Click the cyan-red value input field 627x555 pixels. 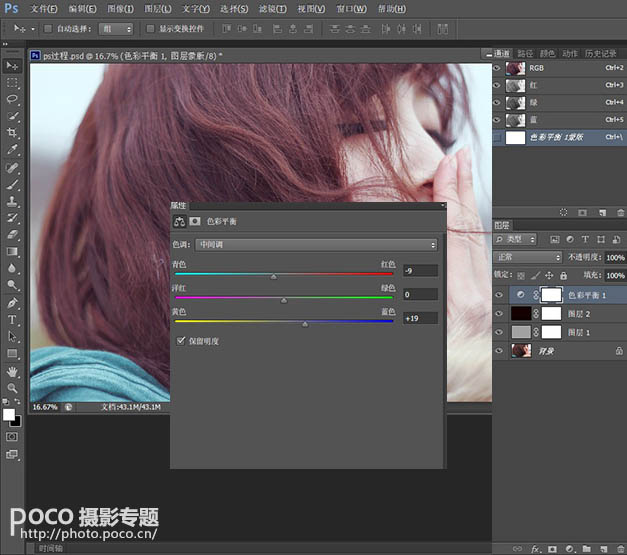click(420, 271)
